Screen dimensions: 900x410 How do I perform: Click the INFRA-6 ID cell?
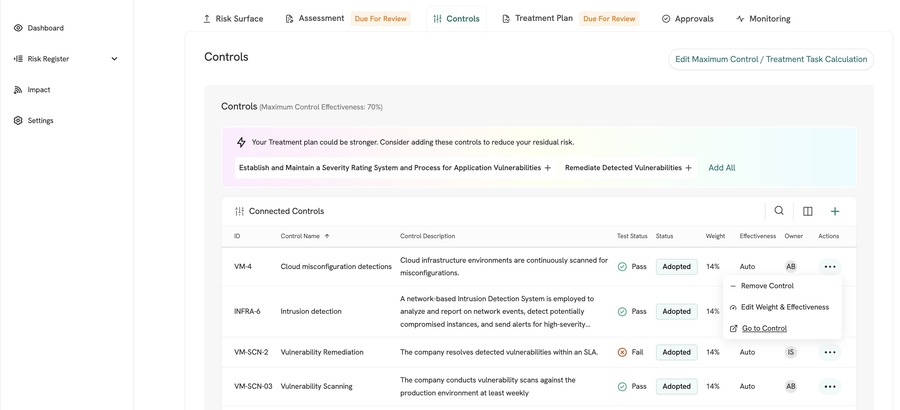tap(247, 311)
